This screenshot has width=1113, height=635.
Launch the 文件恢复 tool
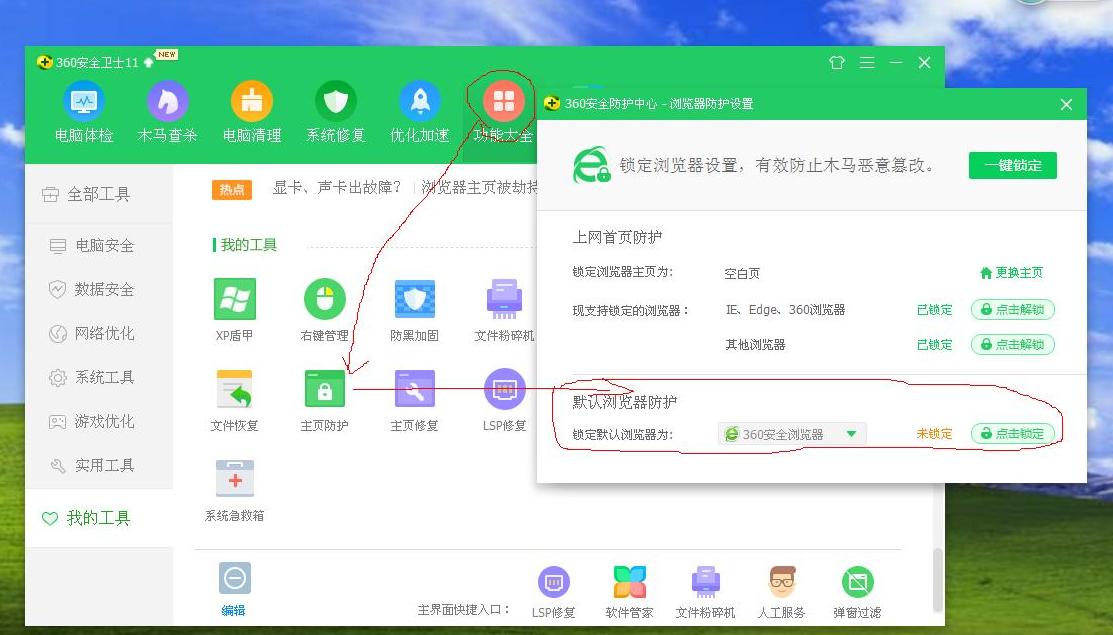tap(234, 400)
